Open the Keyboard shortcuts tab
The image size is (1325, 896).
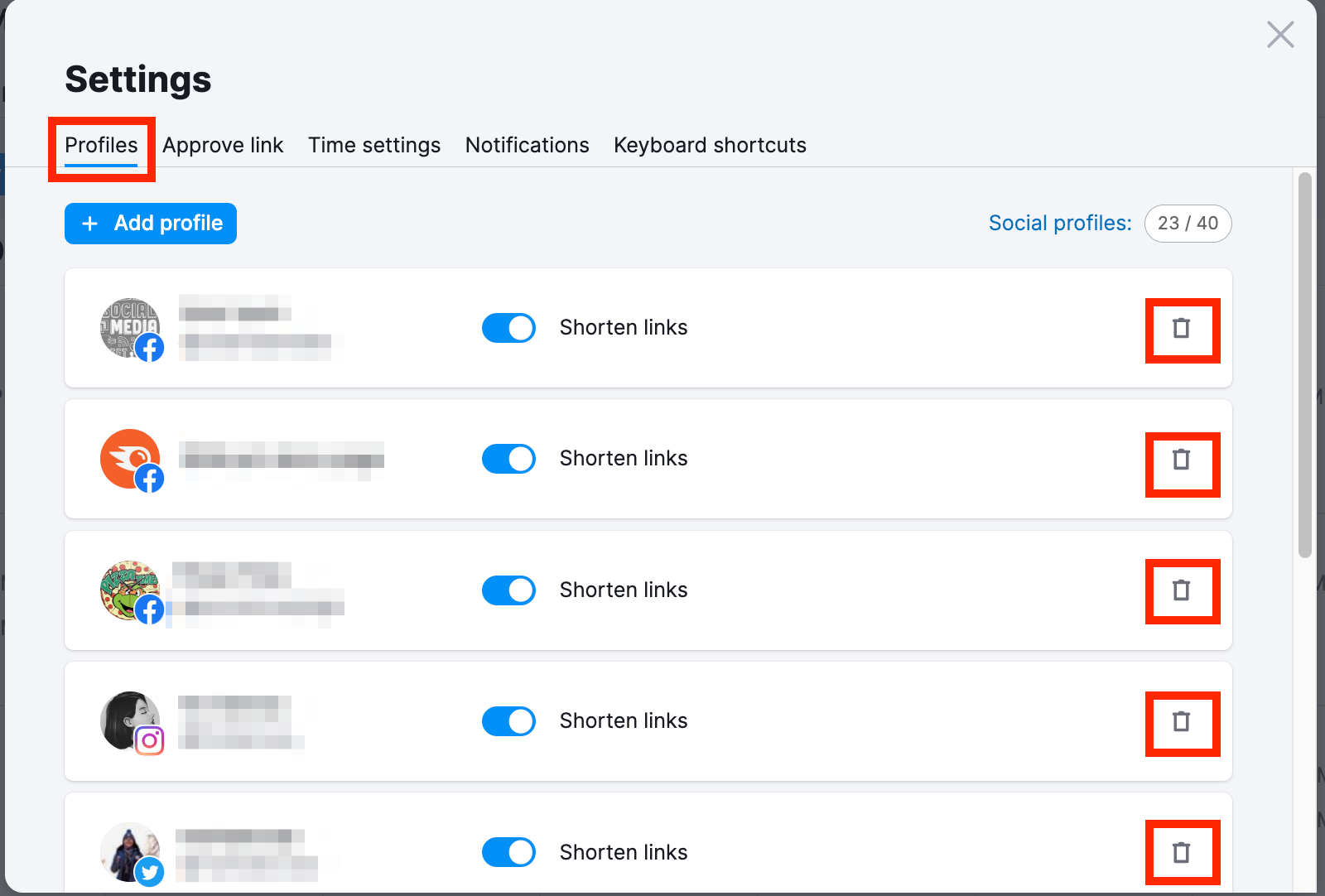click(710, 145)
